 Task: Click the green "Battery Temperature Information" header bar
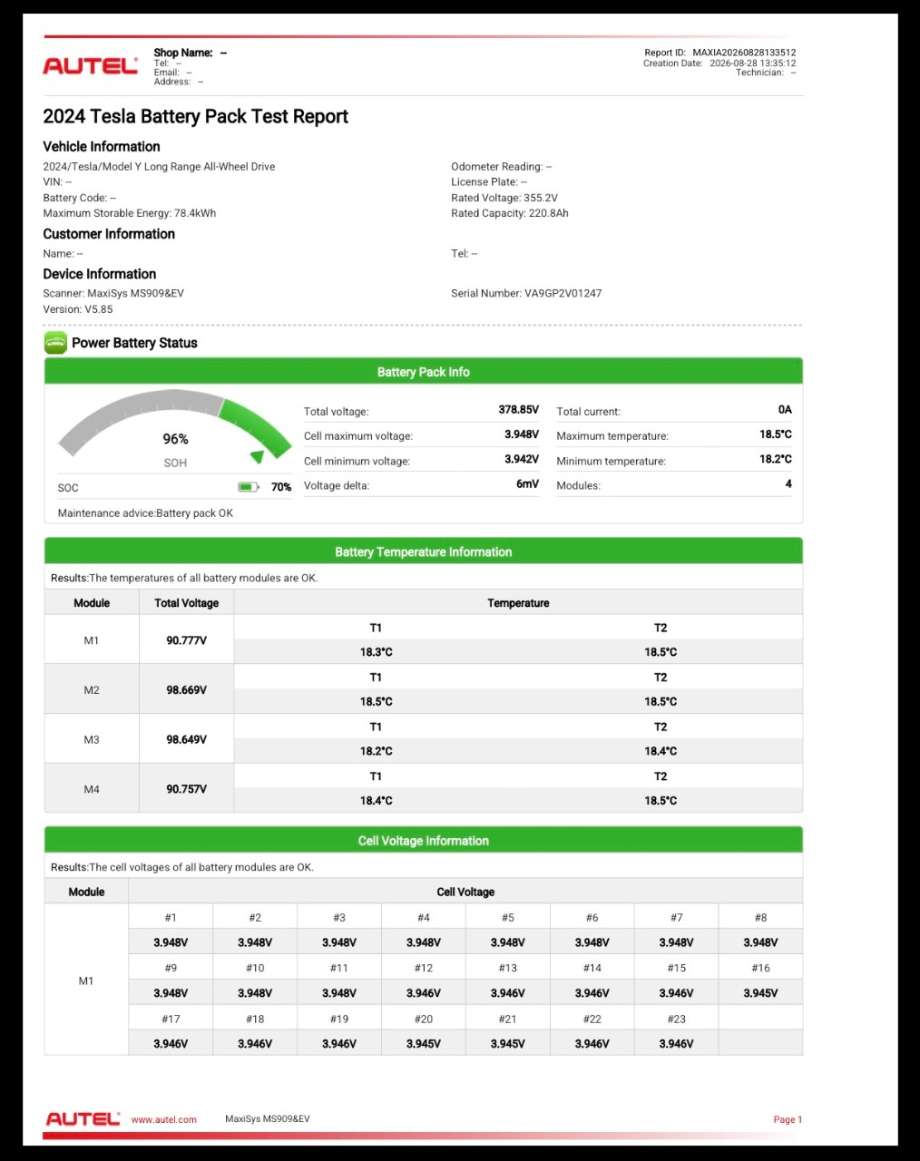[423, 551]
